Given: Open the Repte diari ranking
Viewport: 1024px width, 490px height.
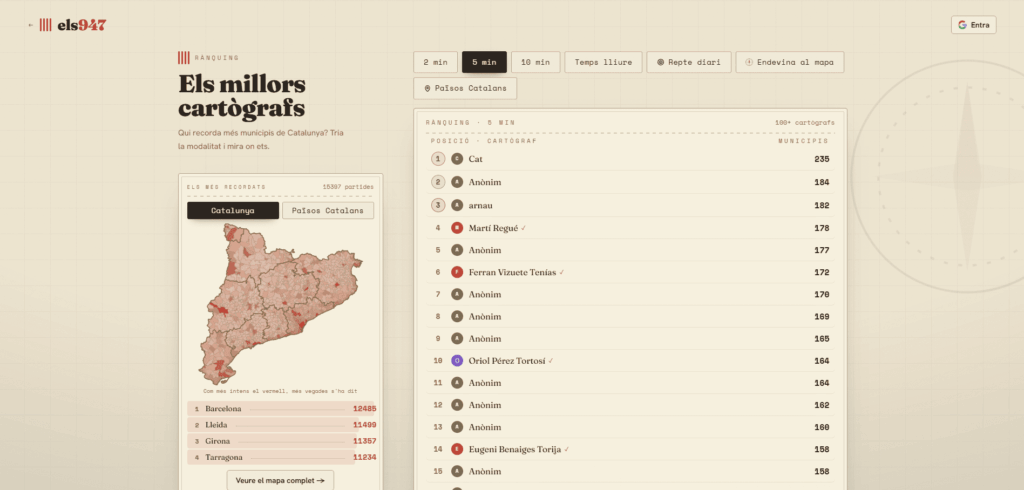Looking at the screenshot, I should point(689,62).
